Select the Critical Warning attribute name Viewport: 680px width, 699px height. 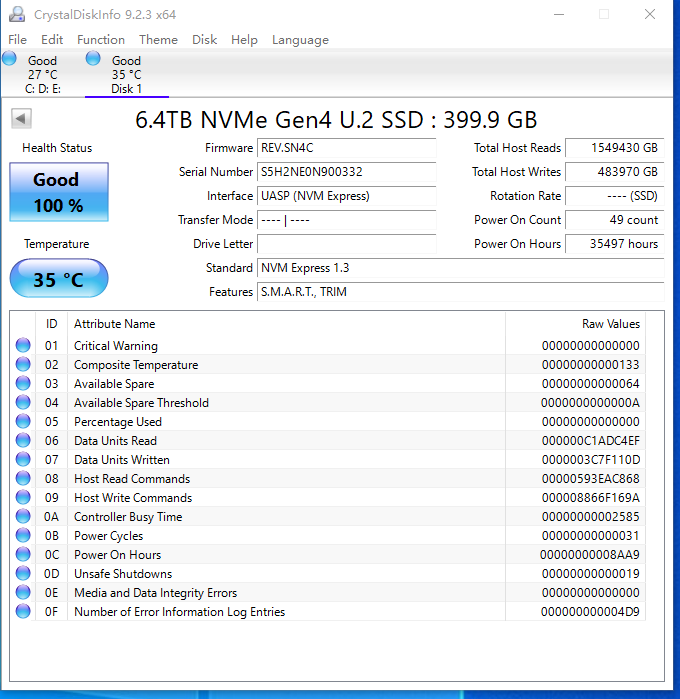116,346
